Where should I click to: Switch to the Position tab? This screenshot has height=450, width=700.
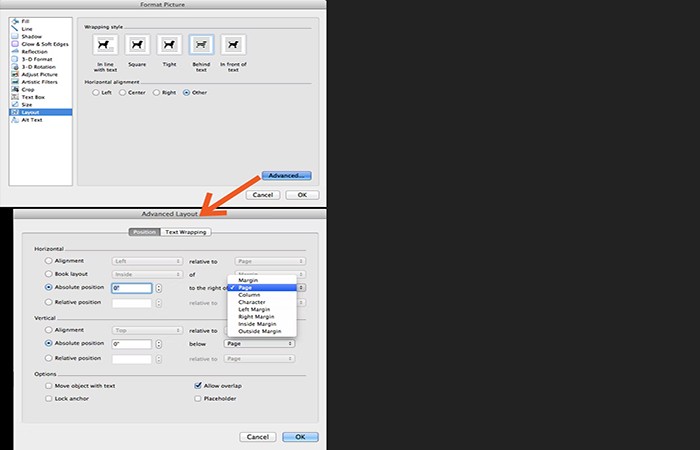point(145,232)
